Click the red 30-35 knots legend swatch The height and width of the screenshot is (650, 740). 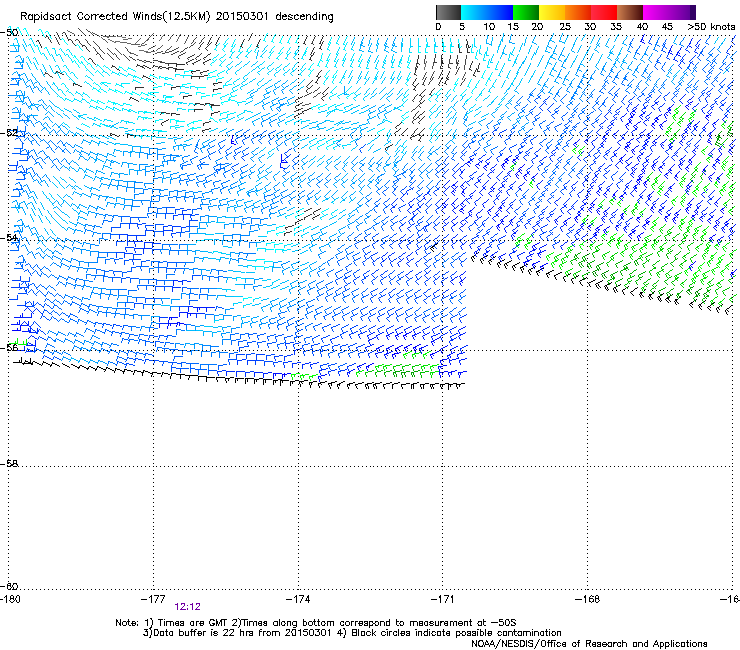click(x=604, y=12)
